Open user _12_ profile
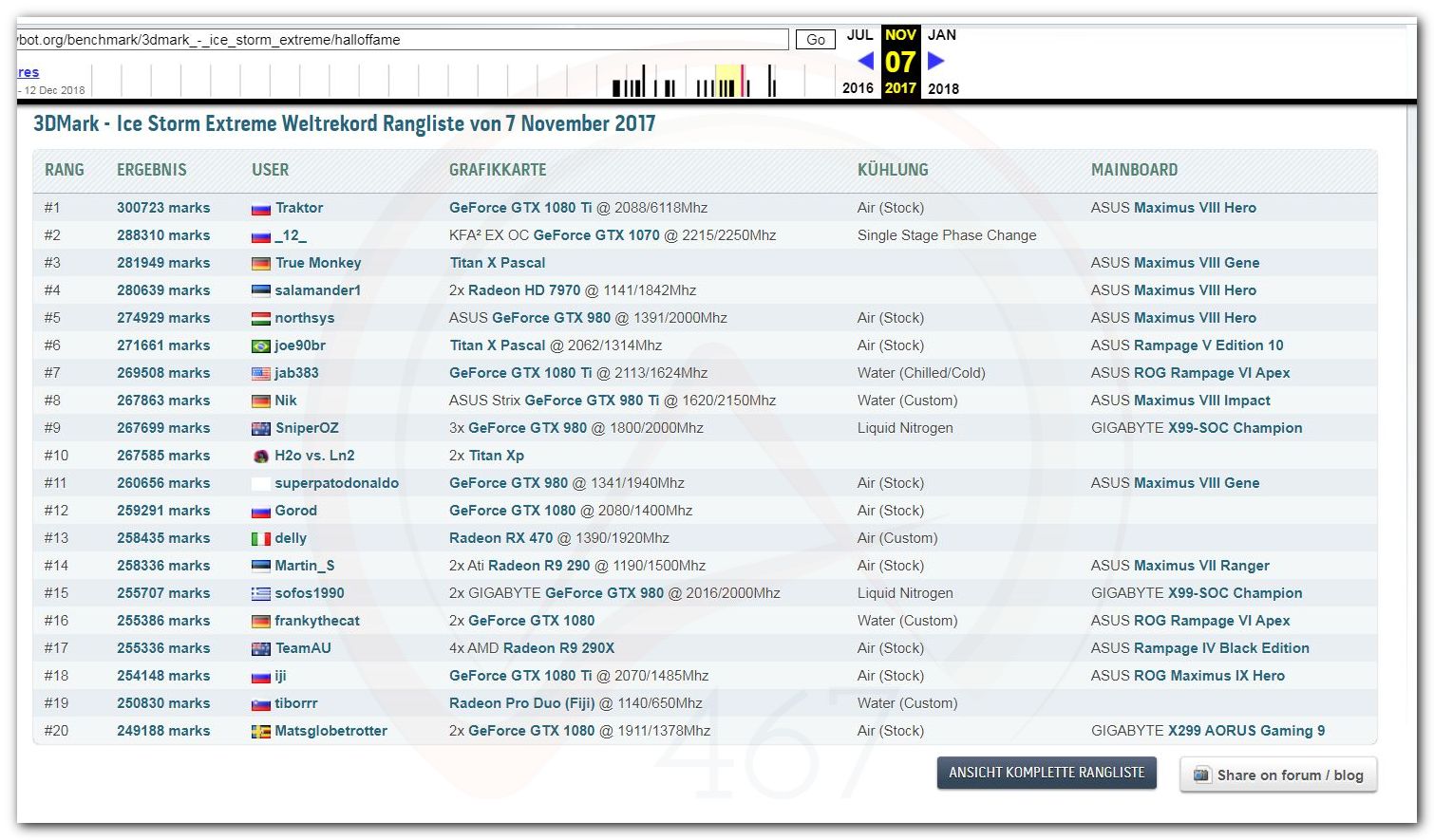Viewport: 1434px width, 840px height. 291,235
